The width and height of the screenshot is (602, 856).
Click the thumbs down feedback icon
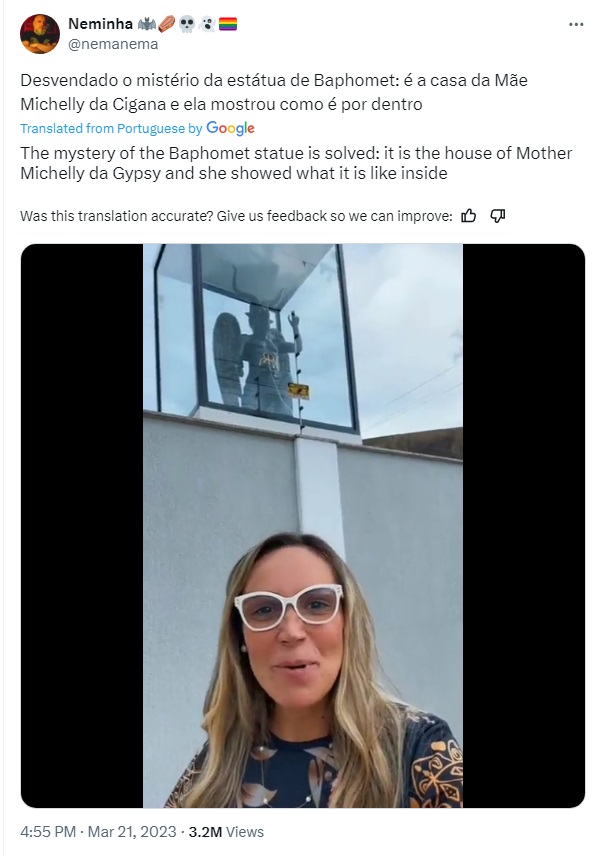tap(497, 216)
